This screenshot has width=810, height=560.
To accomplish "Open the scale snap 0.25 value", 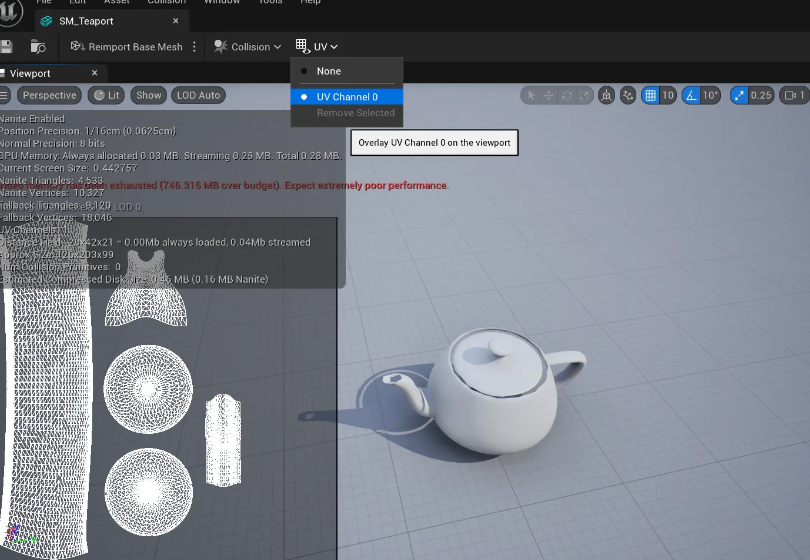I will tap(761, 95).
